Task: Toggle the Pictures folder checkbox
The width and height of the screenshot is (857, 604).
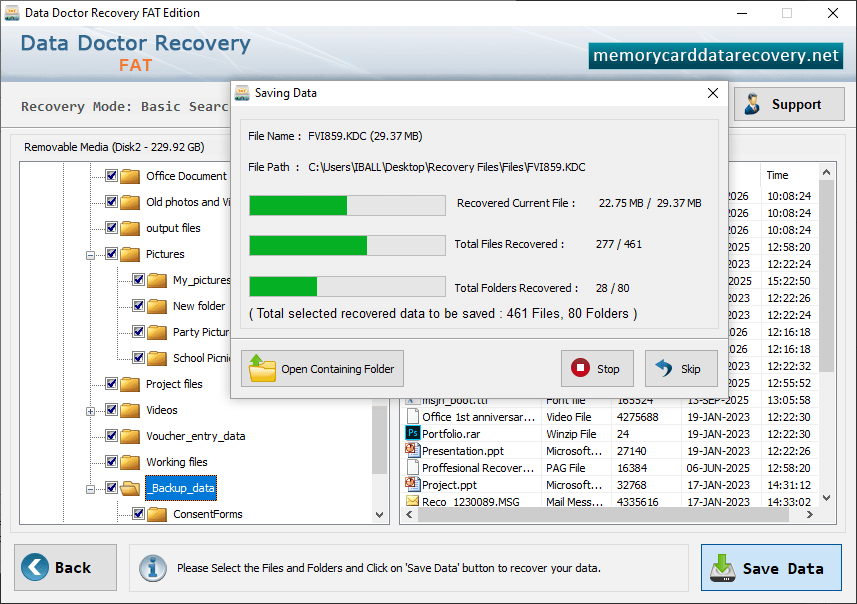Action: [111, 254]
